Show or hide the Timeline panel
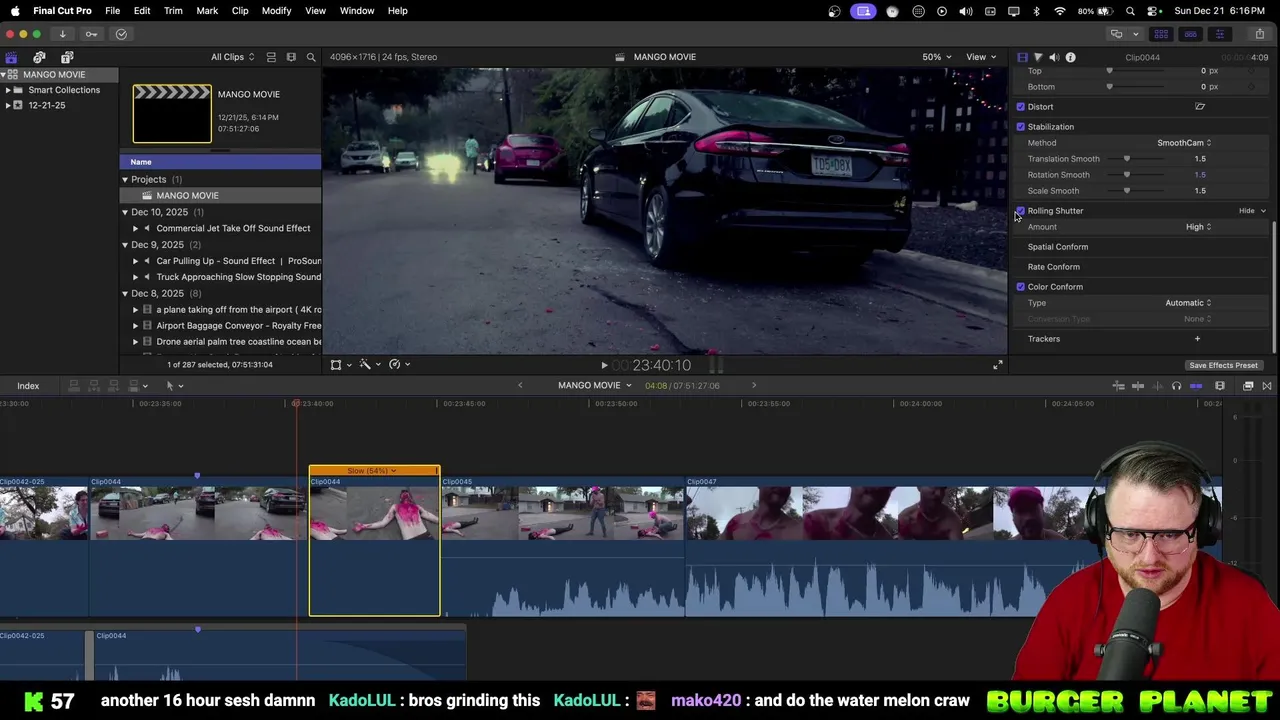The height and width of the screenshot is (720, 1280). coord(1190,34)
